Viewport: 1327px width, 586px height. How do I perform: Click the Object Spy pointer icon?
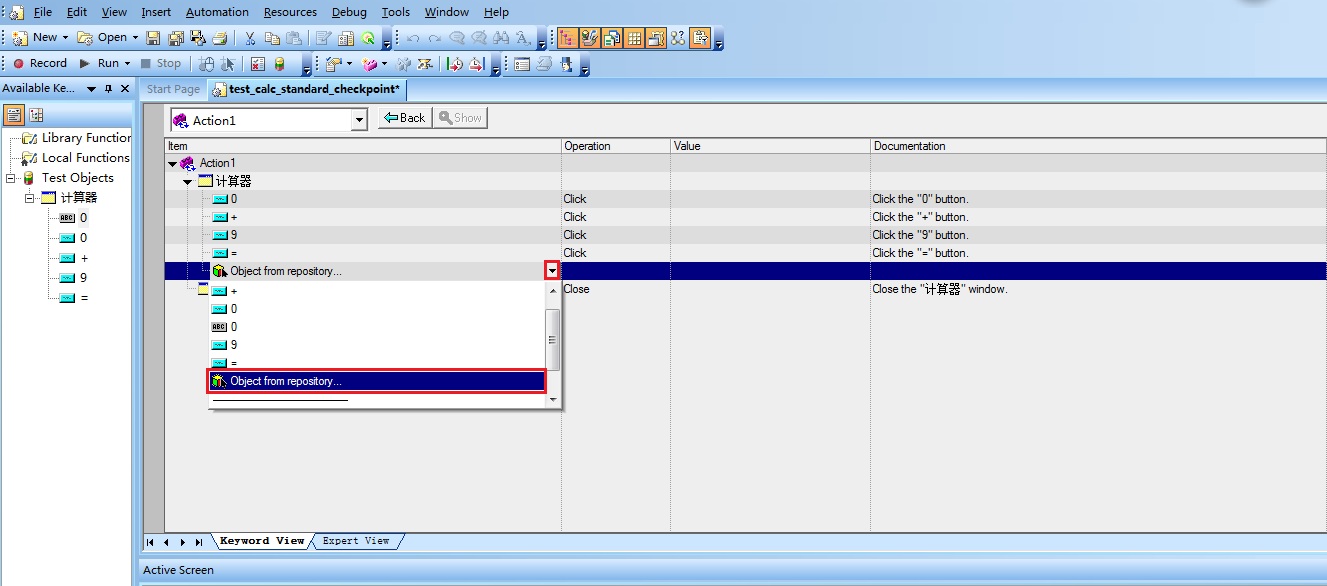[x=227, y=64]
